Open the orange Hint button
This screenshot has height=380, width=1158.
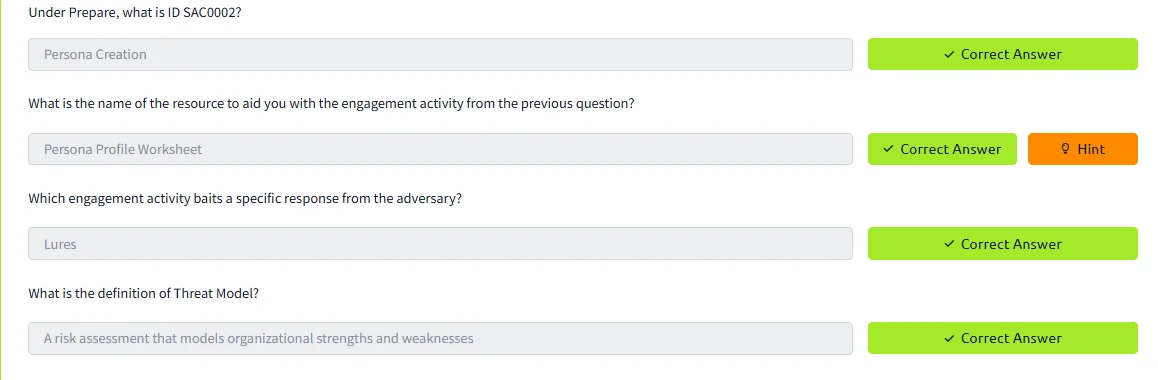[x=1082, y=149]
